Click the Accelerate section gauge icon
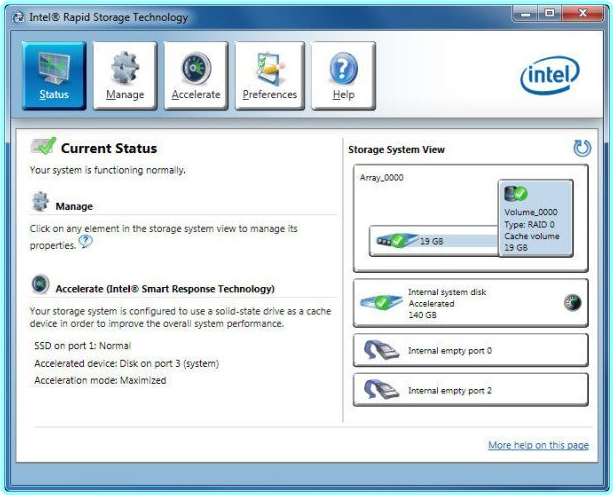 point(40,284)
